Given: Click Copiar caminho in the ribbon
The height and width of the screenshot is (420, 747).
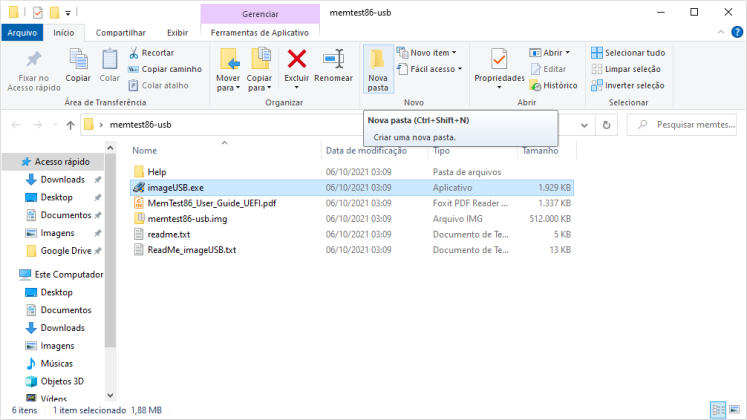Looking at the screenshot, I should click(x=165, y=69).
